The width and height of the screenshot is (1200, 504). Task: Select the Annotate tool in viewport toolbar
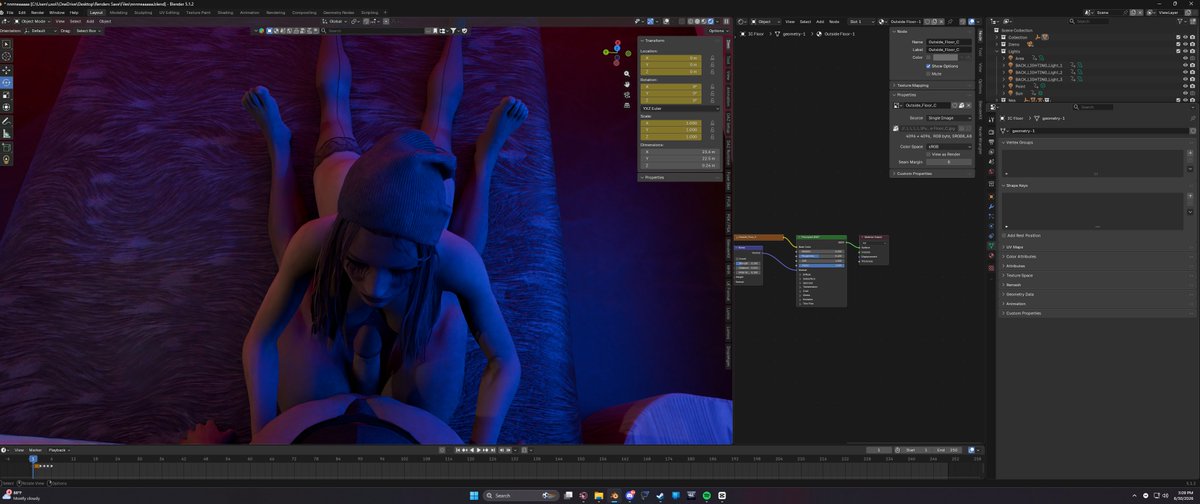pos(8,120)
